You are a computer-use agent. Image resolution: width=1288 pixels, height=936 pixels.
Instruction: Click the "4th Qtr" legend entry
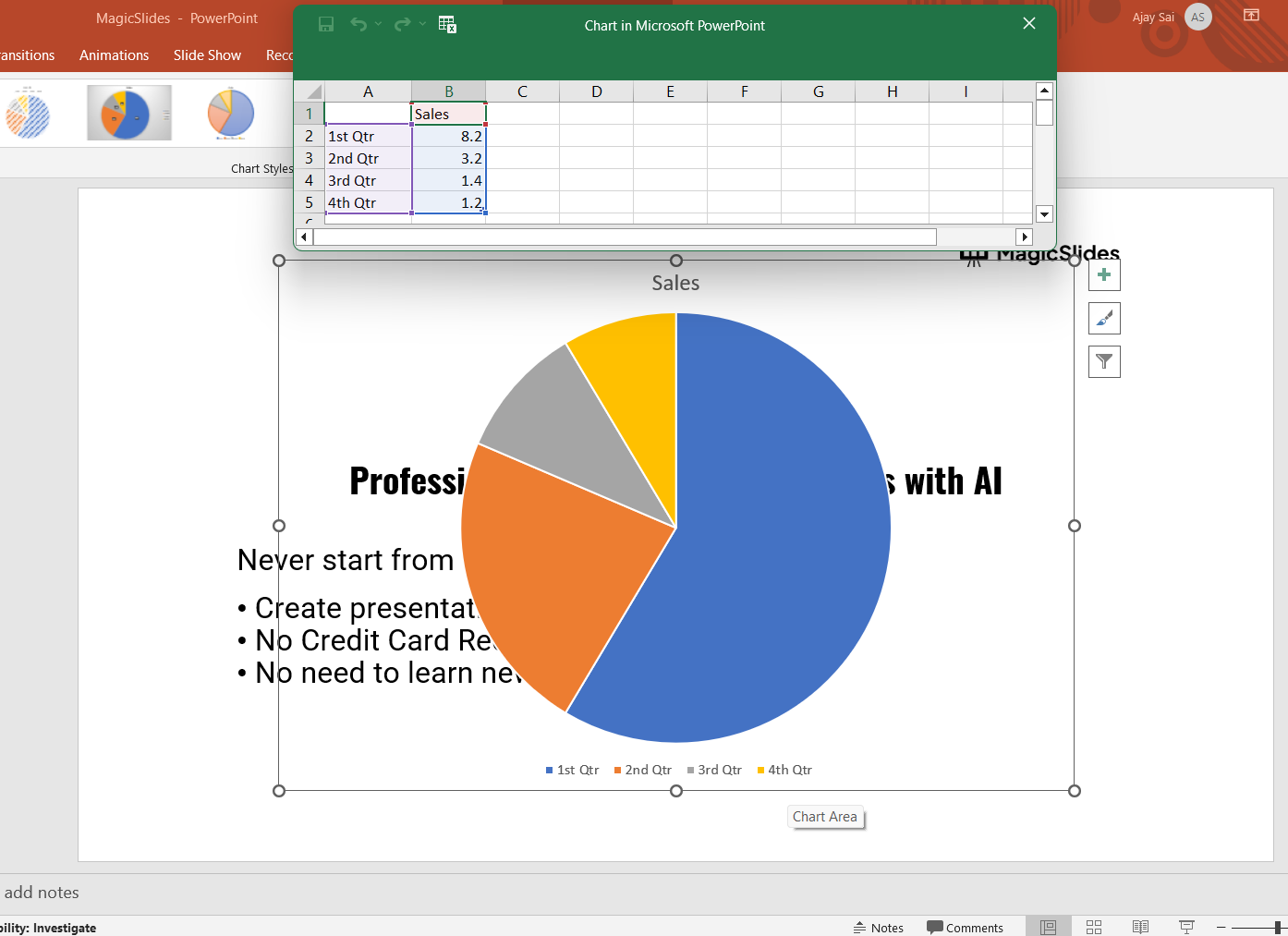click(784, 770)
